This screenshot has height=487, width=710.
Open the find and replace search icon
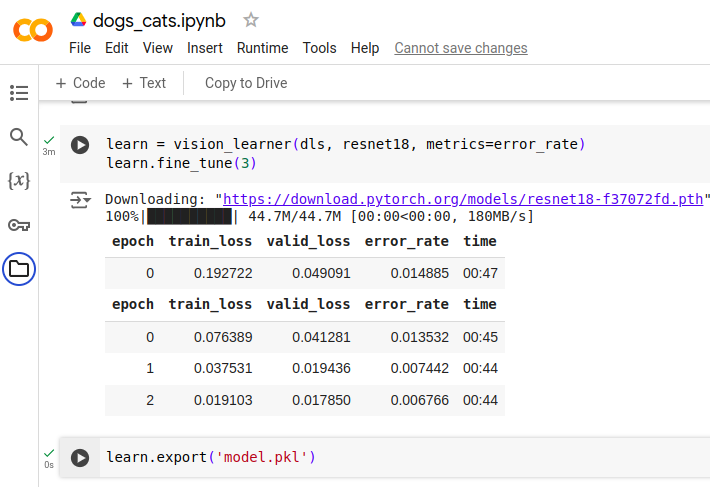pos(19,137)
